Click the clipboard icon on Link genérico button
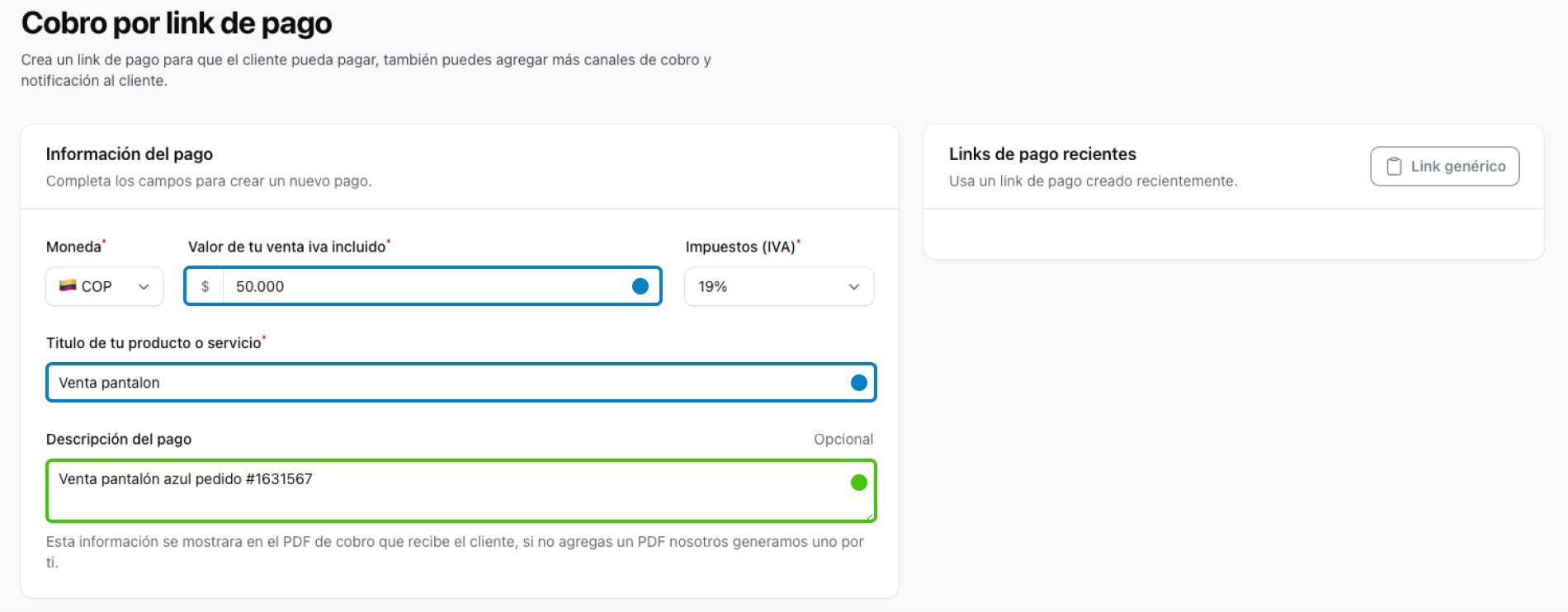Screen dimensions: 1568x612 [1395, 166]
